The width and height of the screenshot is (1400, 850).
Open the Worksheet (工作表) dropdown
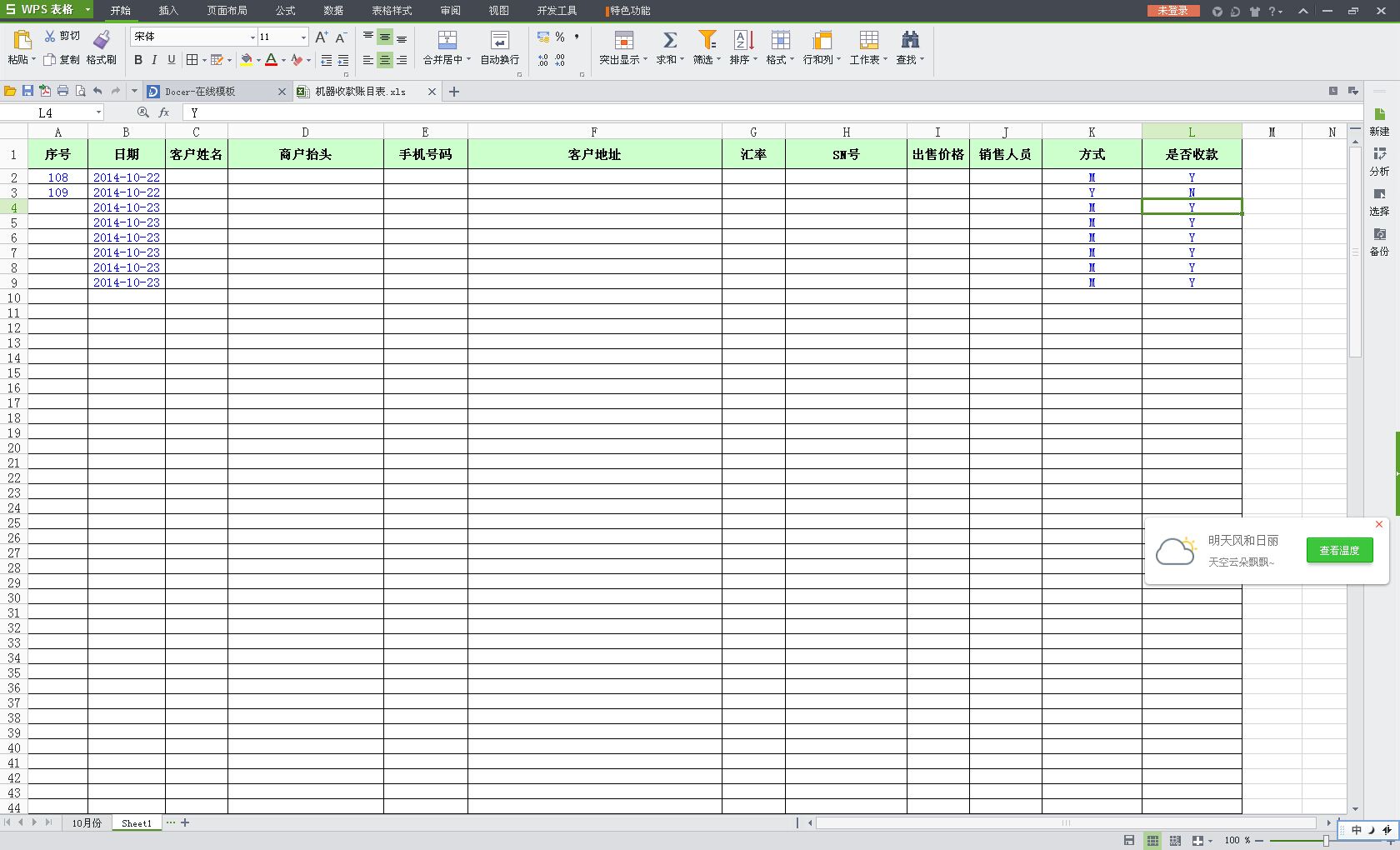(868, 60)
